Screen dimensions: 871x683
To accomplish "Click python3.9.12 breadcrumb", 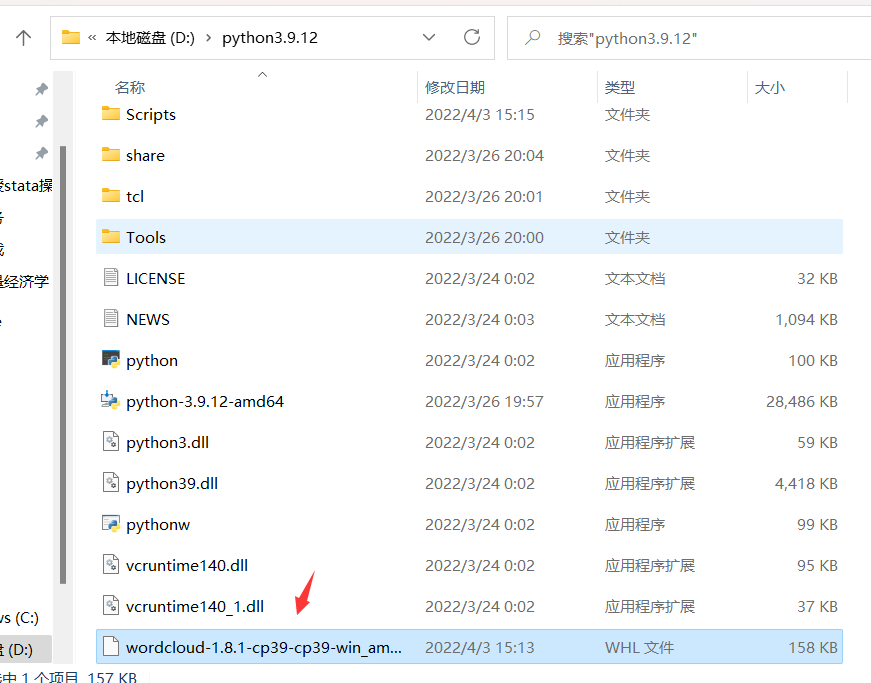I will click(270, 38).
